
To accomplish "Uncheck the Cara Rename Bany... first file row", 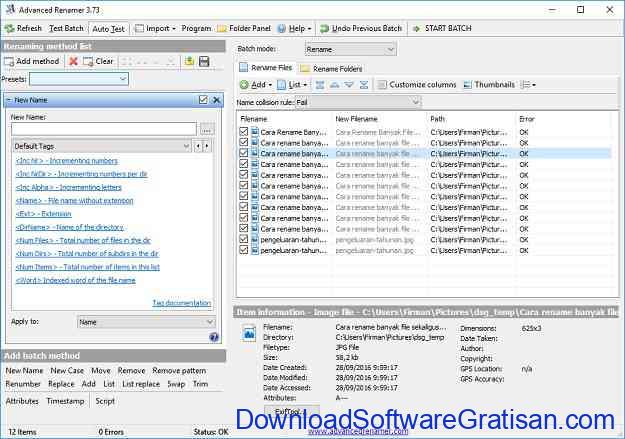I will (244, 132).
